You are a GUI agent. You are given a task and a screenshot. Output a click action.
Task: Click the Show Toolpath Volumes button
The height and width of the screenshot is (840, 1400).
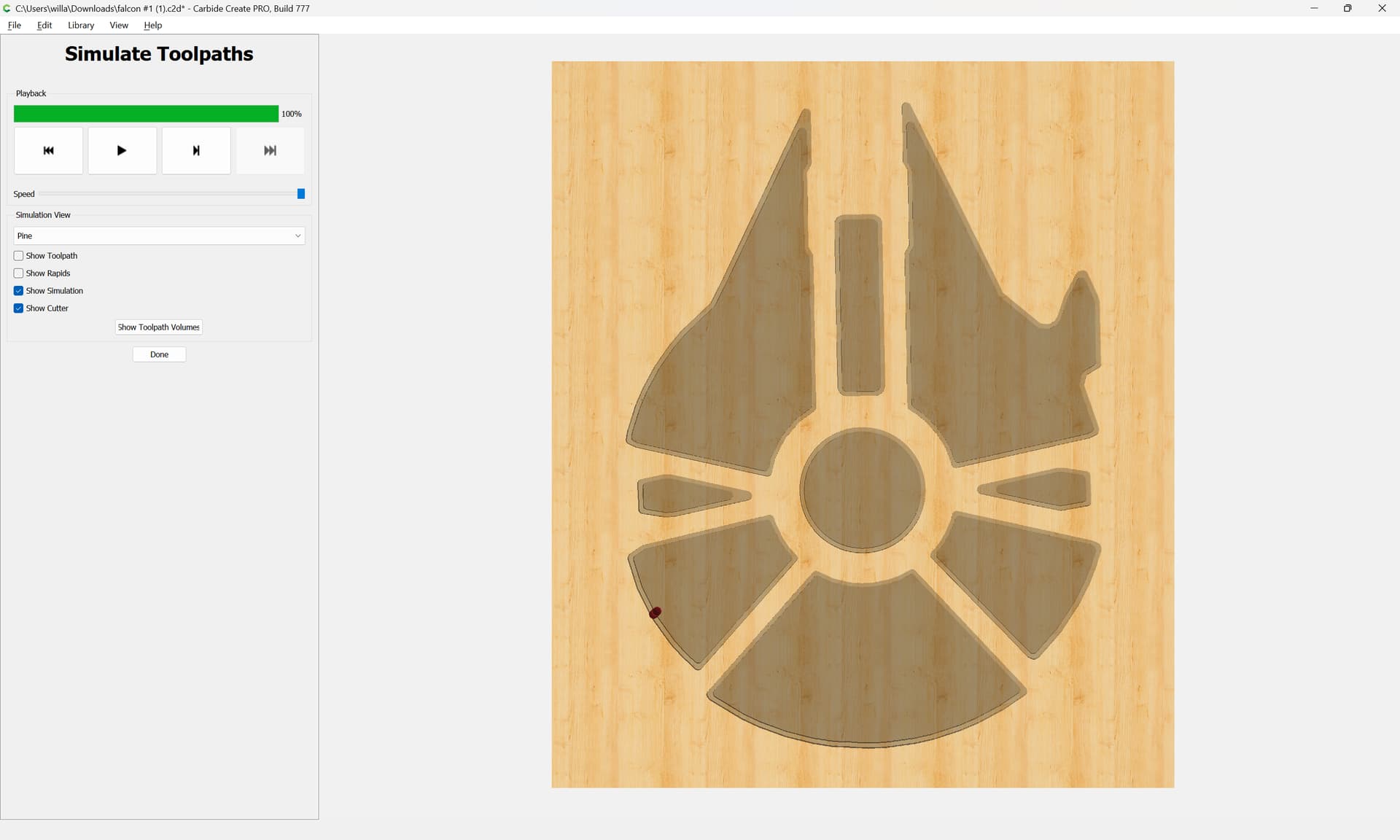click(158, 327)
